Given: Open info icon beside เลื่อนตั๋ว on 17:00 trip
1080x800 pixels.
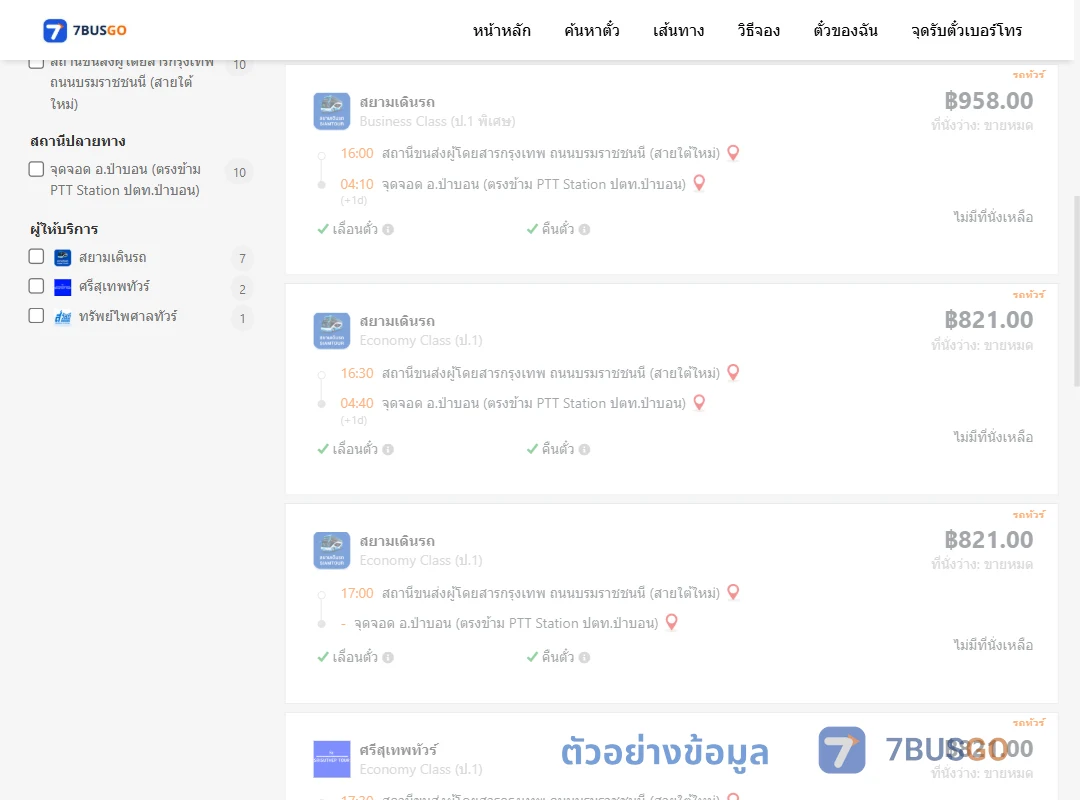Looking at the screenshot, I should coord(388,657).
